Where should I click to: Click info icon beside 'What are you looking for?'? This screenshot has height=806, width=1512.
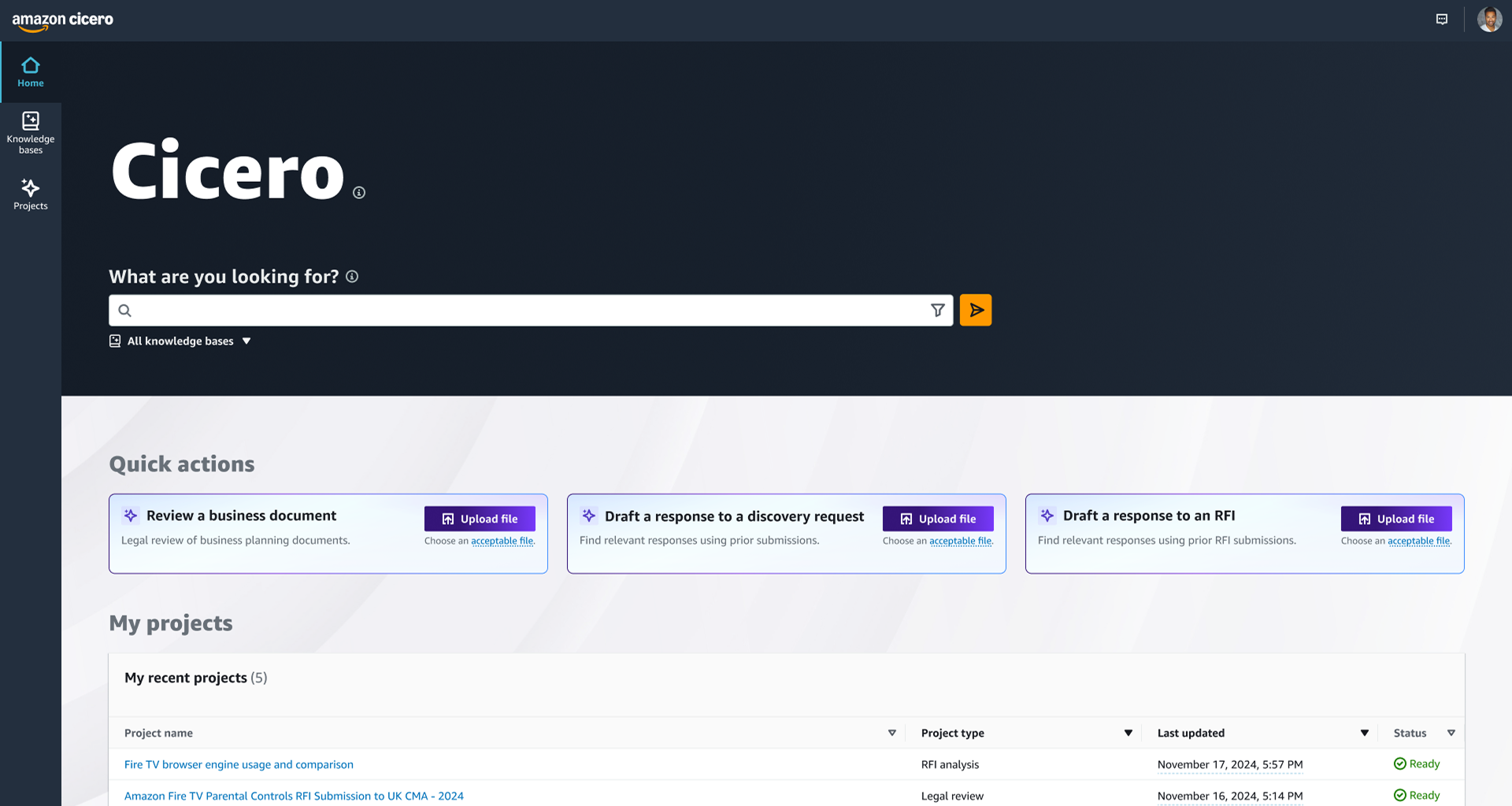pyautogui.click(x=352, y=276)
